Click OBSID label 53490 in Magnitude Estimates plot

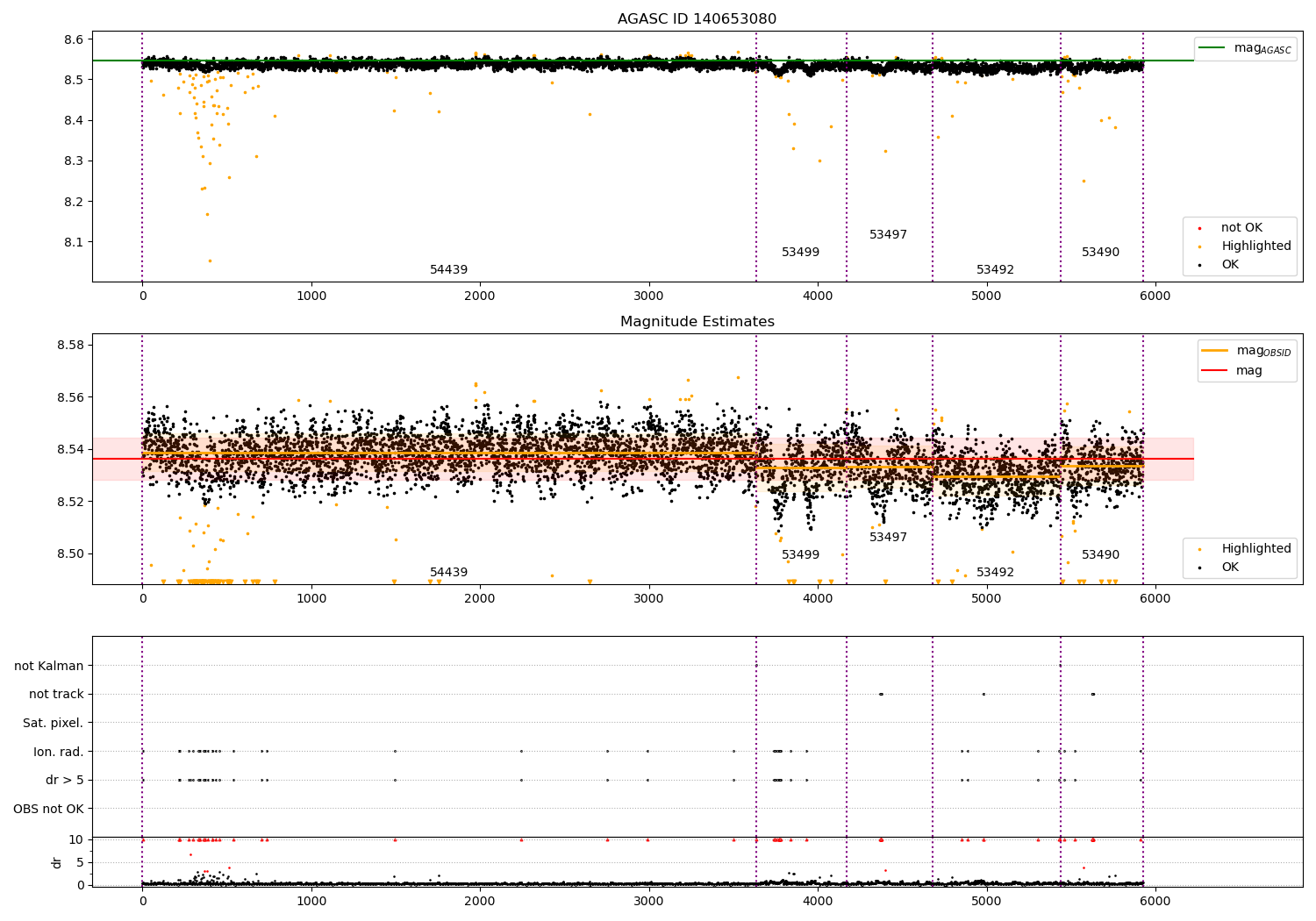point(1100,555)
